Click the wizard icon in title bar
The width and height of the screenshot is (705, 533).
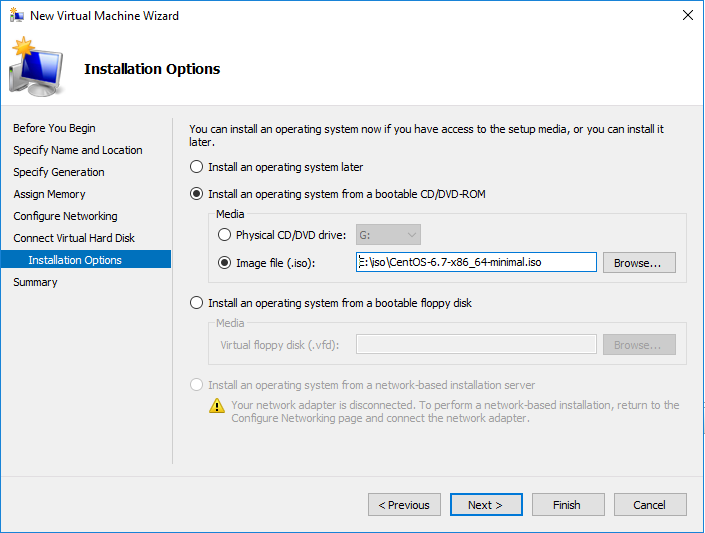click(x=17, y=16)
